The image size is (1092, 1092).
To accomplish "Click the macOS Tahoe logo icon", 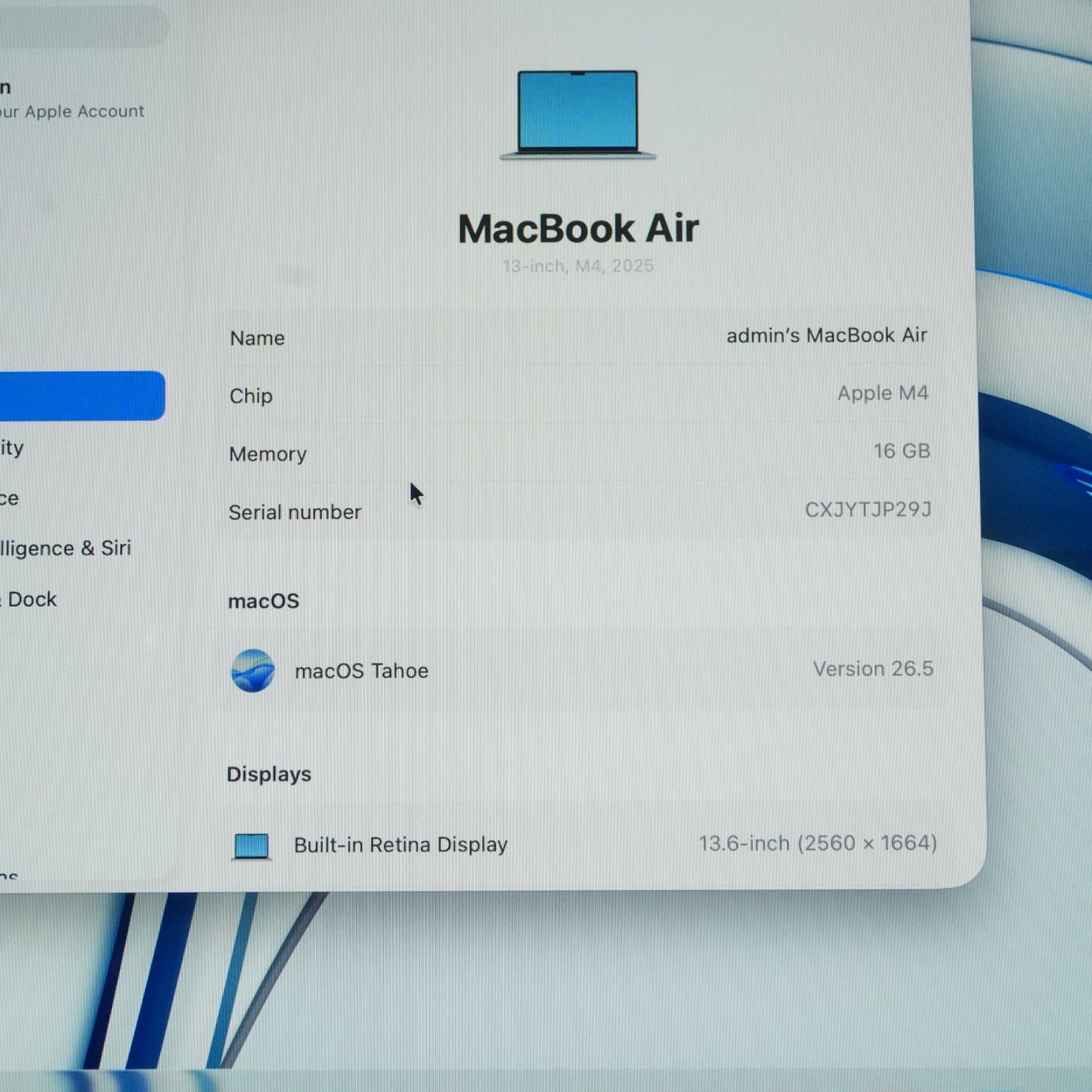I will (x=252, y=670).
